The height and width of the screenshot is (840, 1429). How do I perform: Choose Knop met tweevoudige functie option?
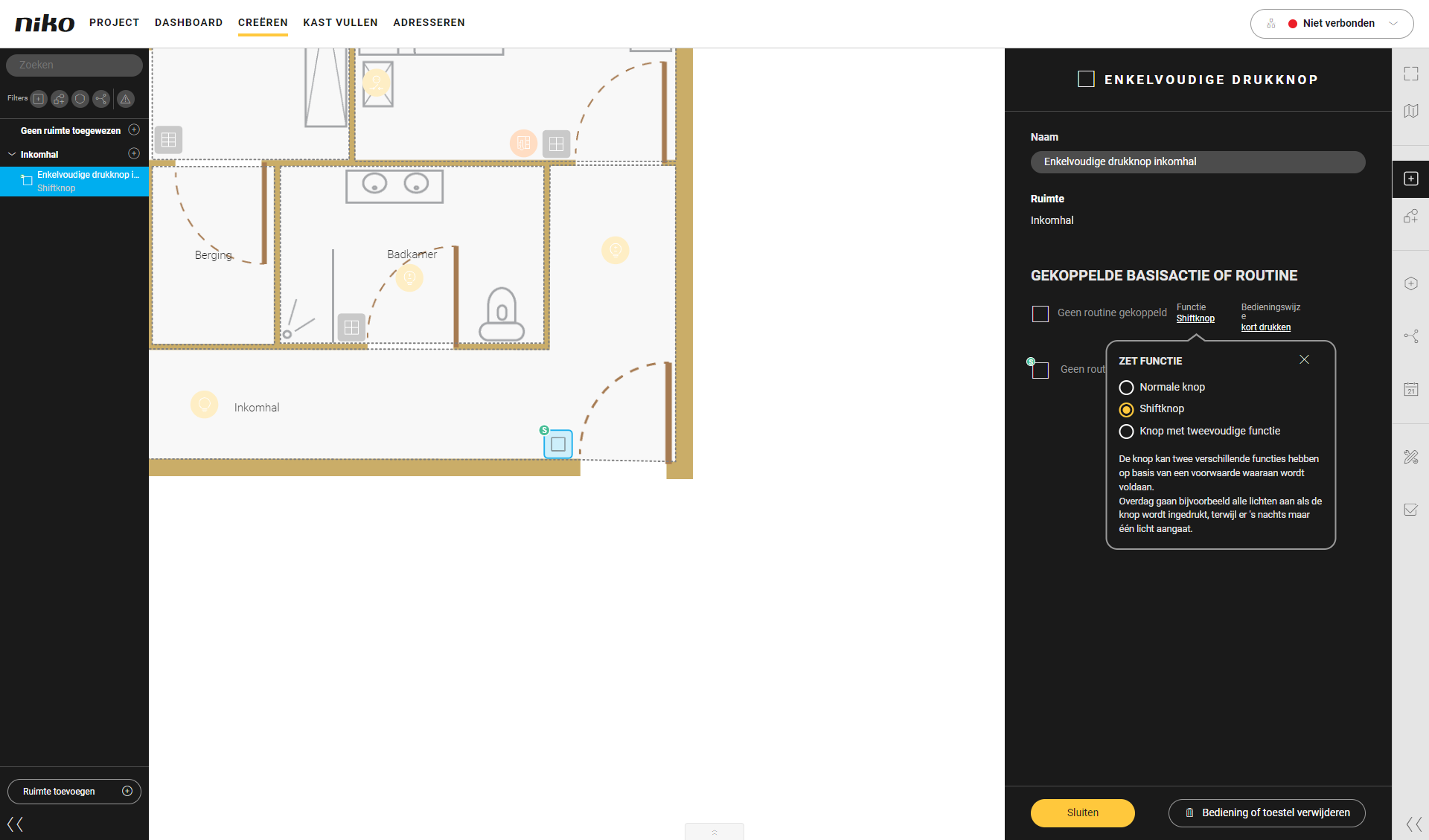(1126, 432)
